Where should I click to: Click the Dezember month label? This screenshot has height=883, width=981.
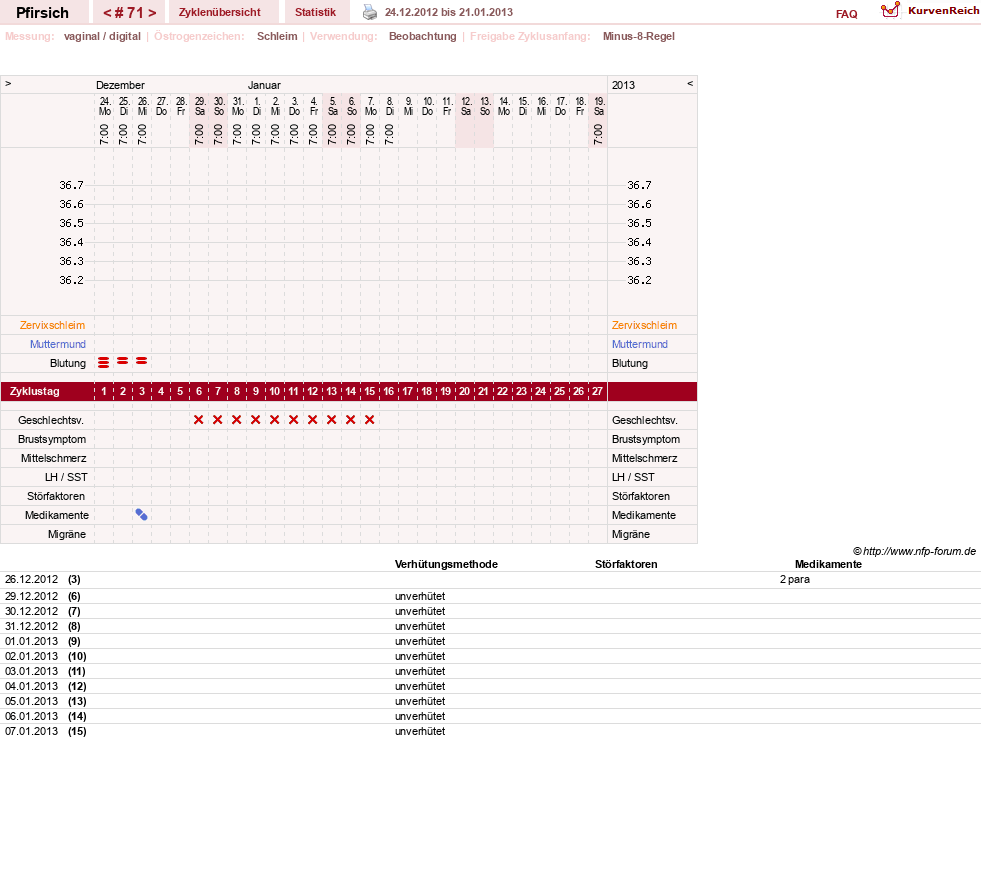pyautogui.click(x=120, y=85)
